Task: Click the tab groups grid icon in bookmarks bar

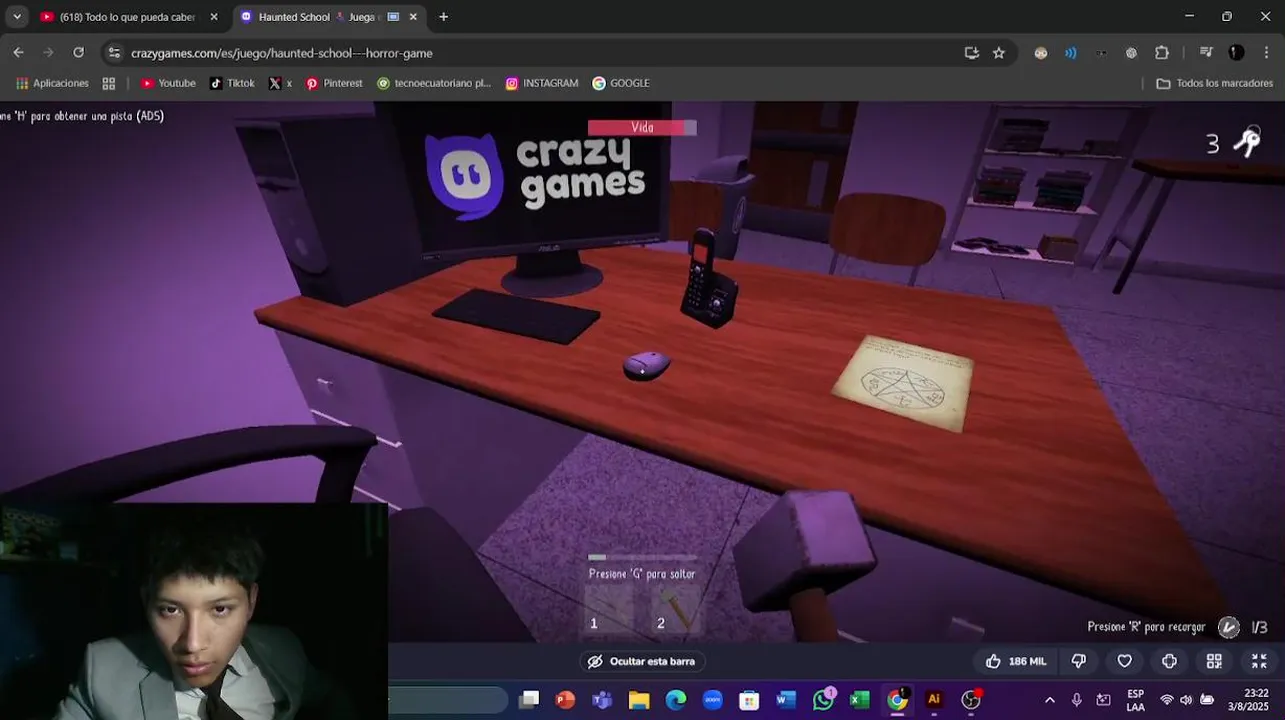Action: (109, 83)
